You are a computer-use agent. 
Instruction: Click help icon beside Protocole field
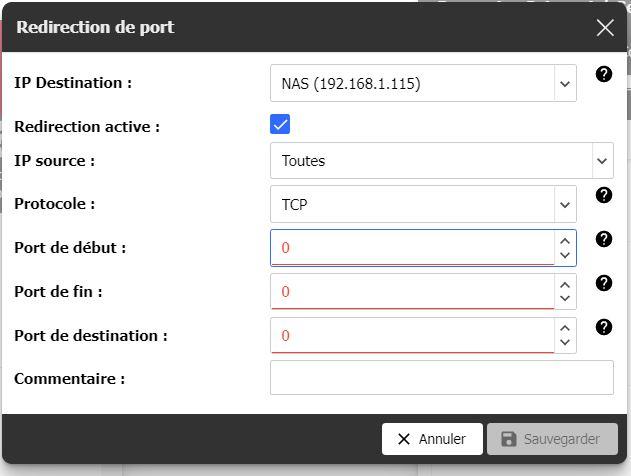tap(603, 195)
